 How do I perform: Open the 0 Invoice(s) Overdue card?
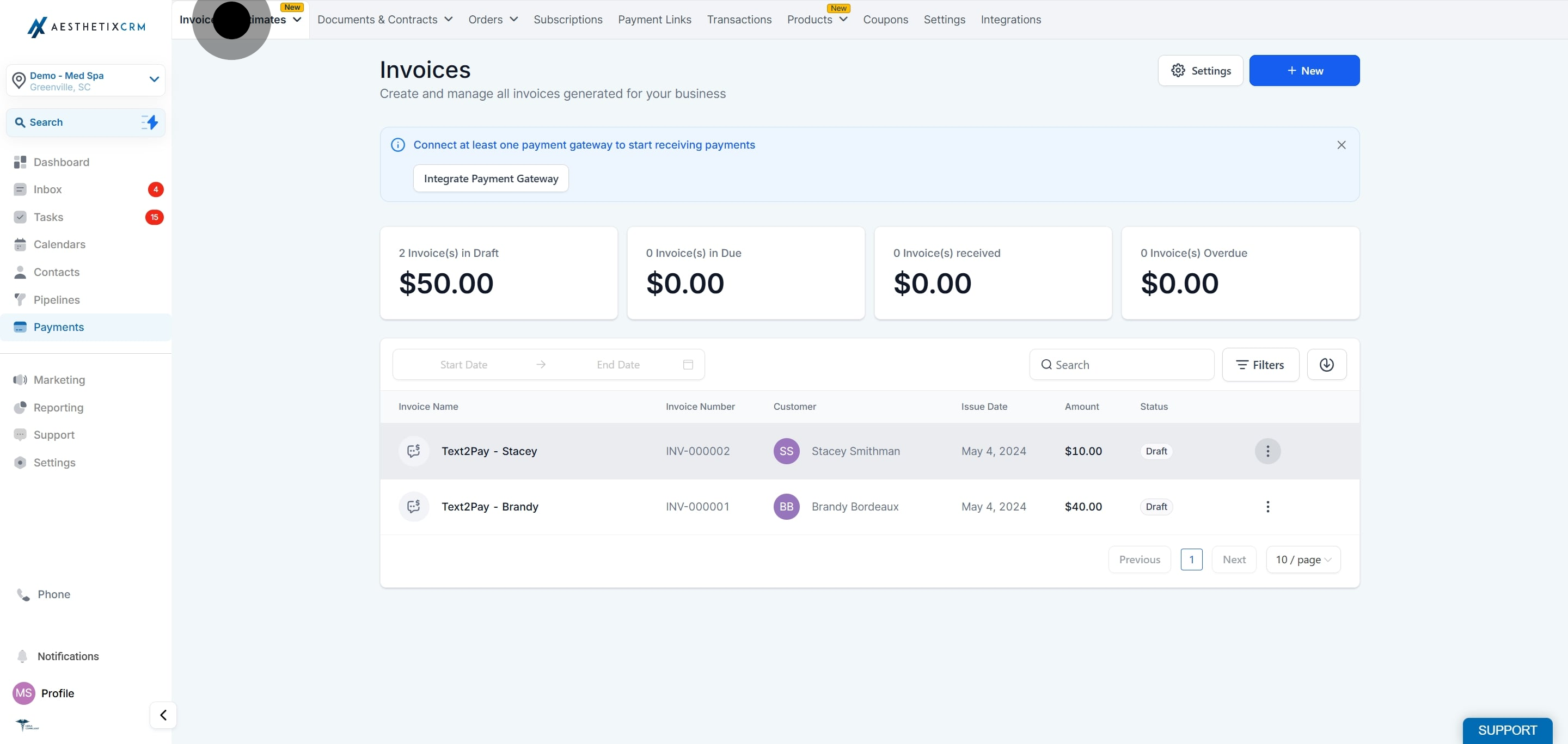click(1240, 273)
